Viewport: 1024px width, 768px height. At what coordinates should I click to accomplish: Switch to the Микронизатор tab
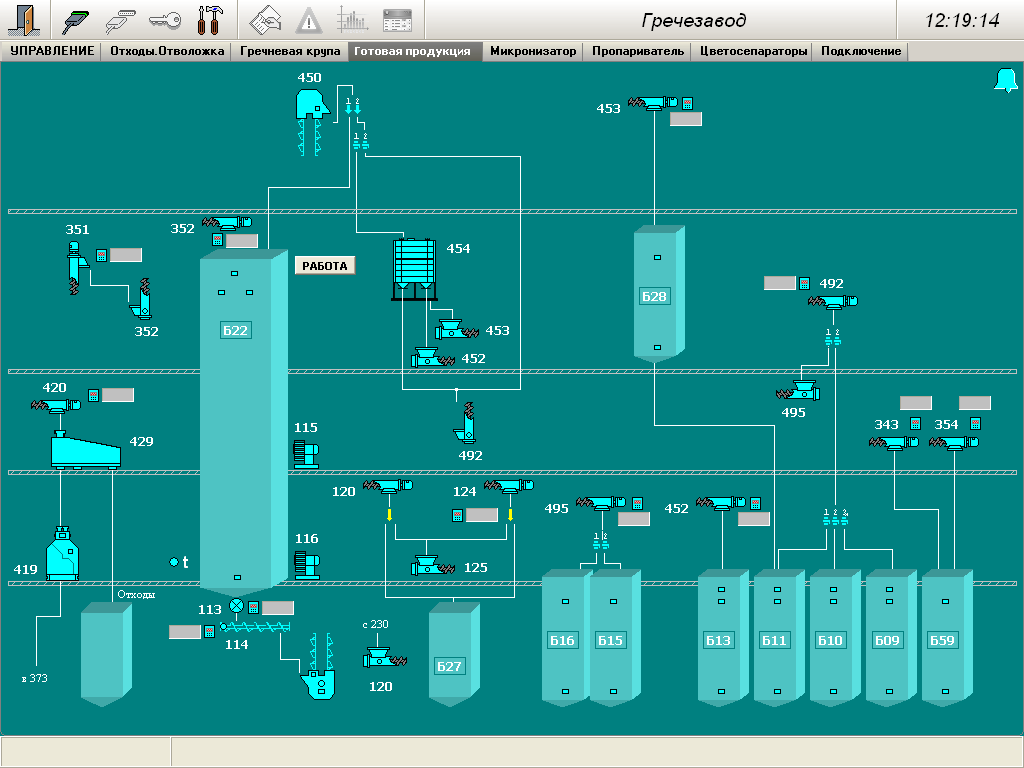tap(533, 51)
